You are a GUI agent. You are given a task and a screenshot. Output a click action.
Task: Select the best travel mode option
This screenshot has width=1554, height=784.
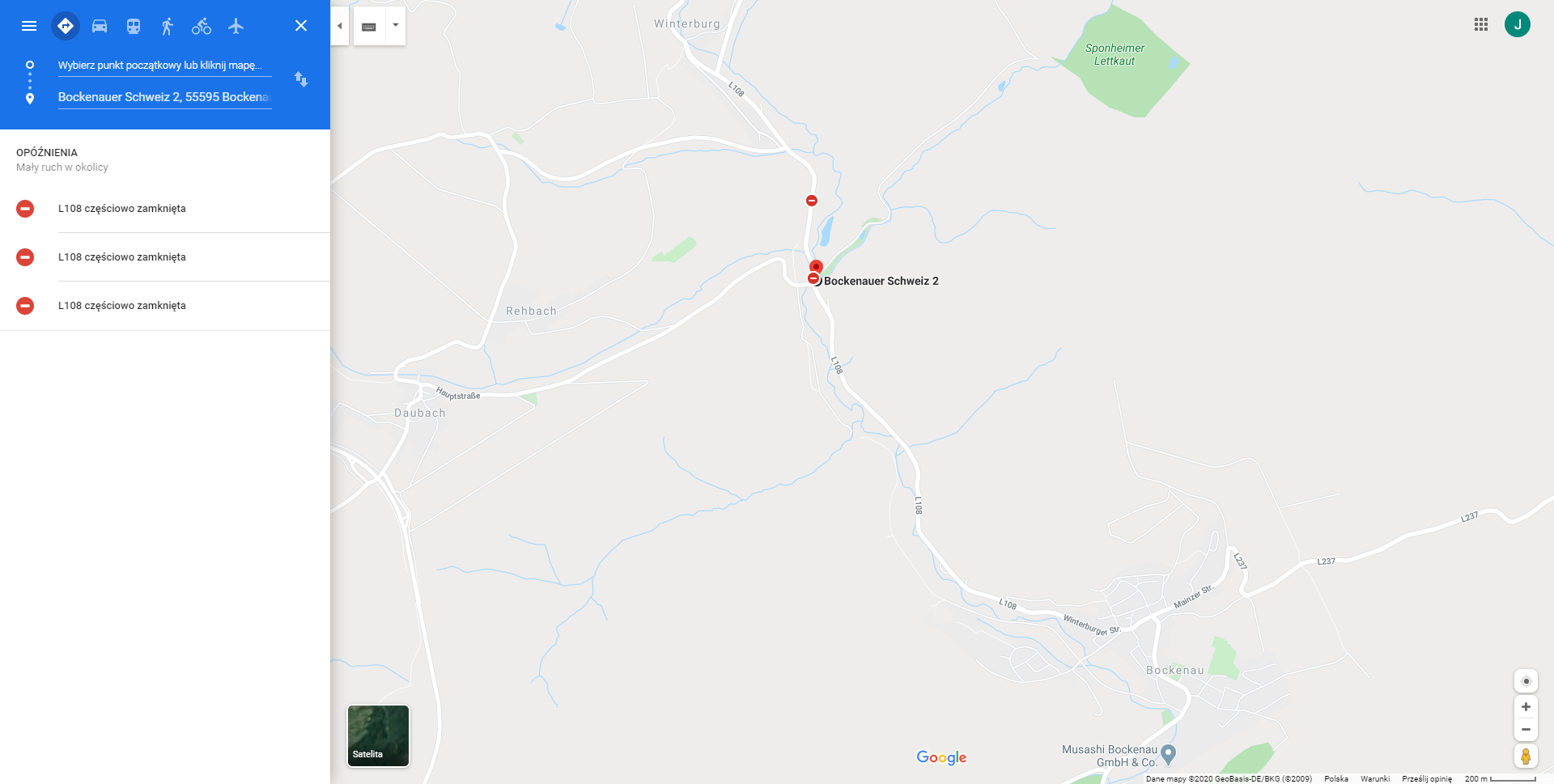(x=66, y=26)
